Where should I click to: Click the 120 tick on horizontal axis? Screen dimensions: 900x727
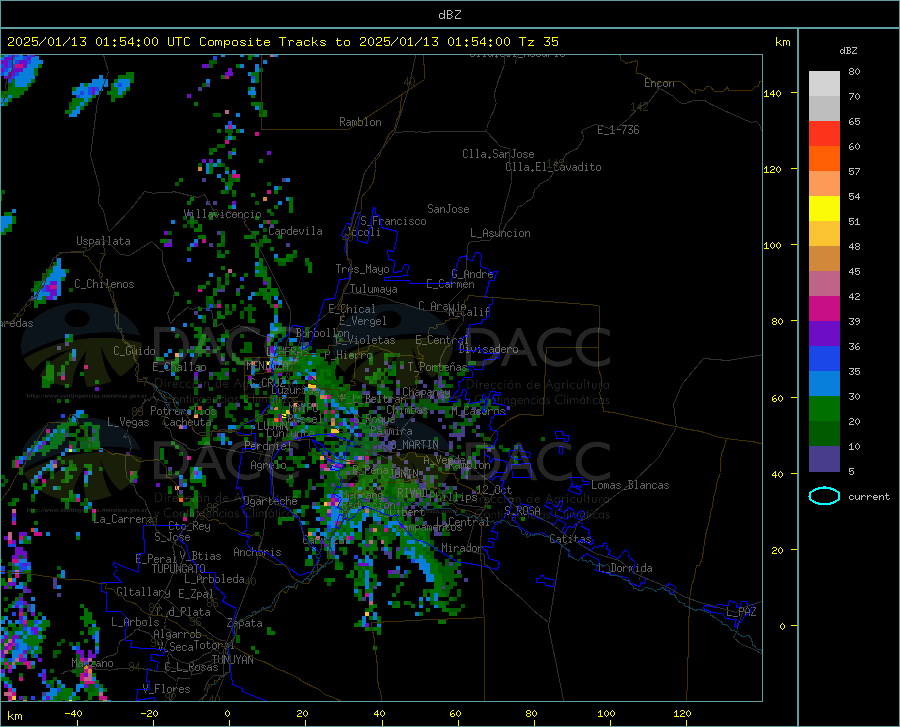pos(682,713)
